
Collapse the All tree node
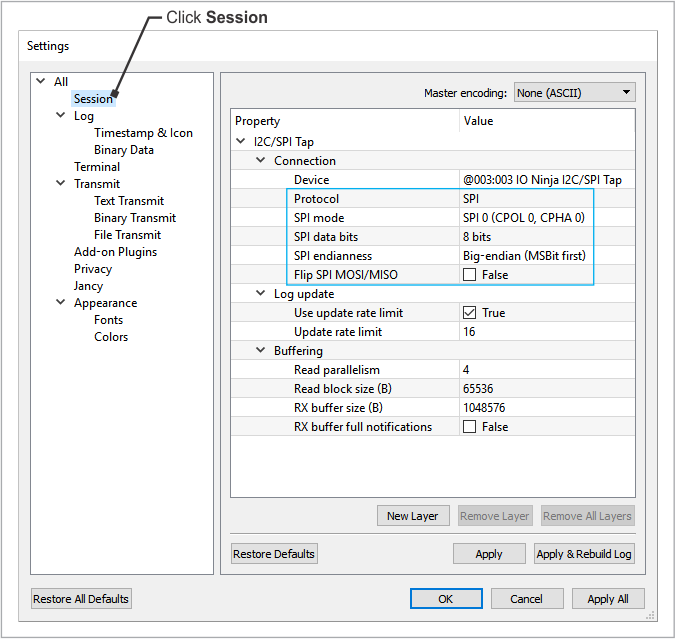click(x=41, y=81)
